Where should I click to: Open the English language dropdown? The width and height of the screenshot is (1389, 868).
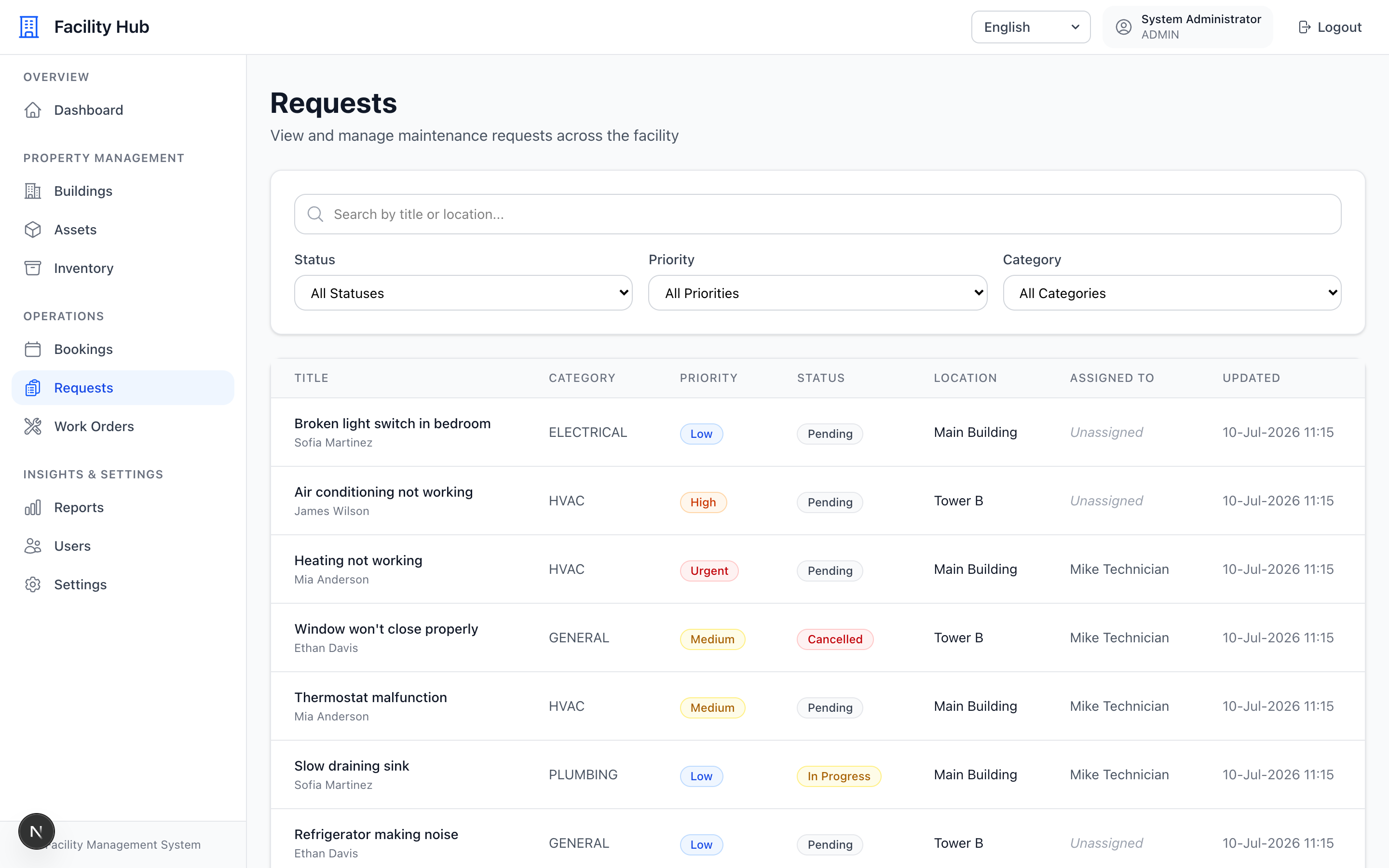pos(1030,27)
